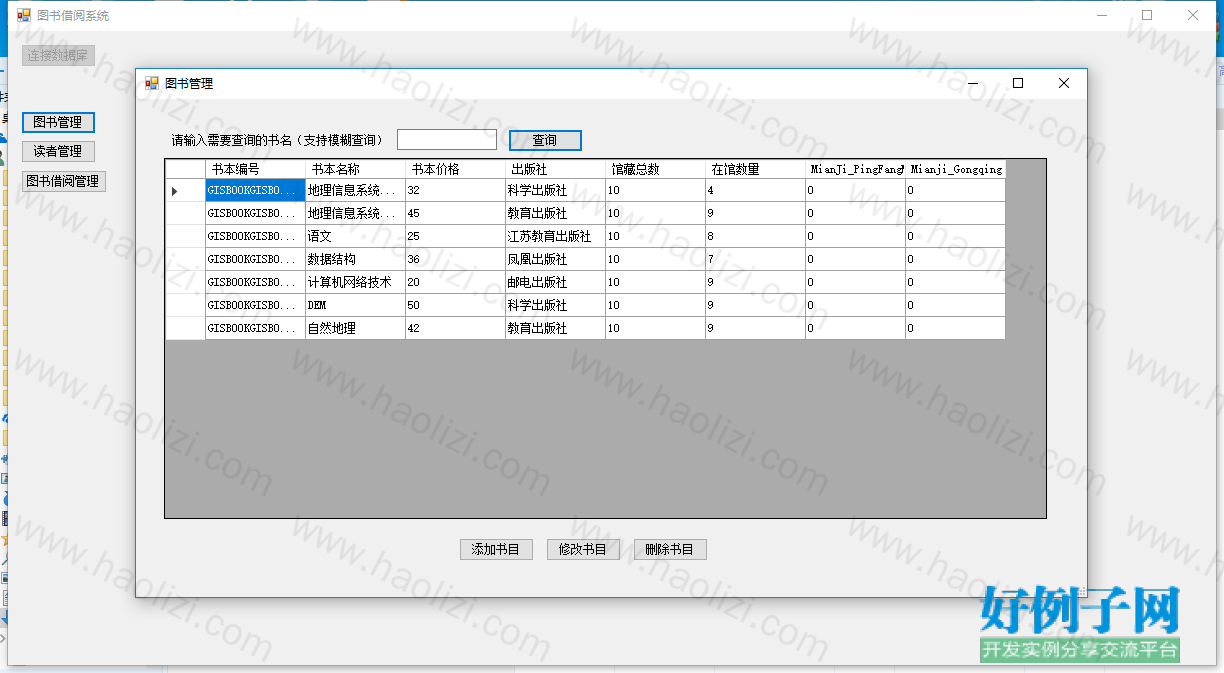This screenshot has height=673, width=1224.
Task: Open 读者管理 module
Action: 58,151
